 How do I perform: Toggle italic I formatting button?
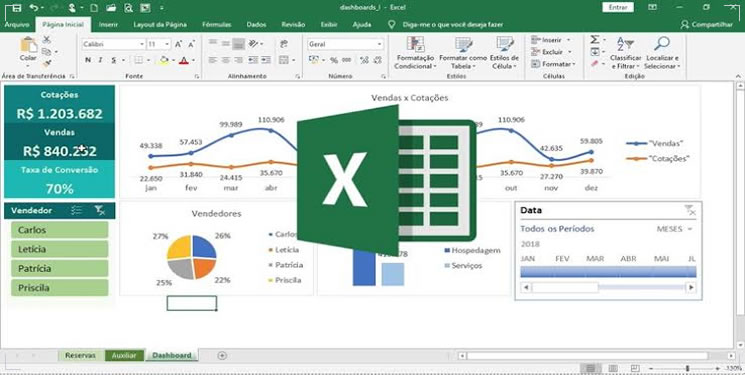tap(100, 60)
